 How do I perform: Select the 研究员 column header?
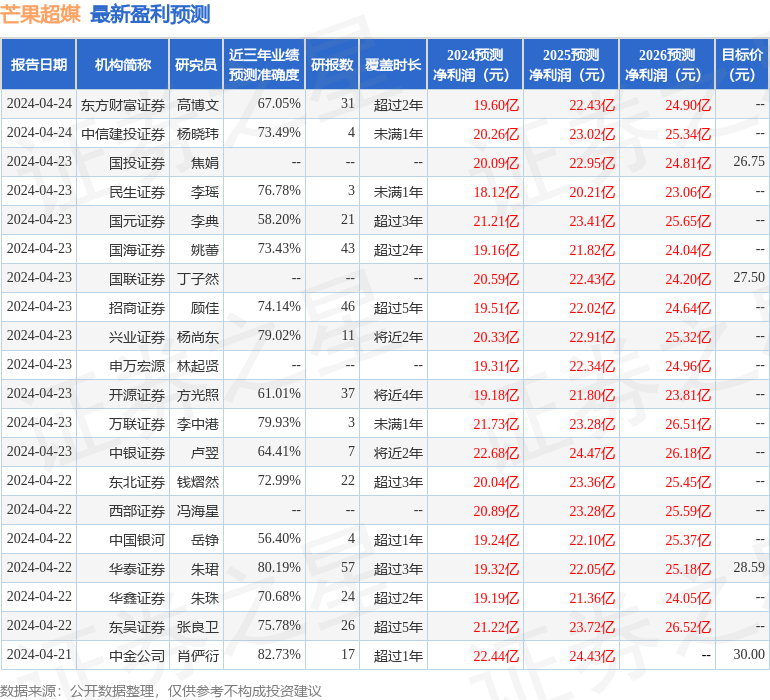pyautogui.click(x=196, y=64)
